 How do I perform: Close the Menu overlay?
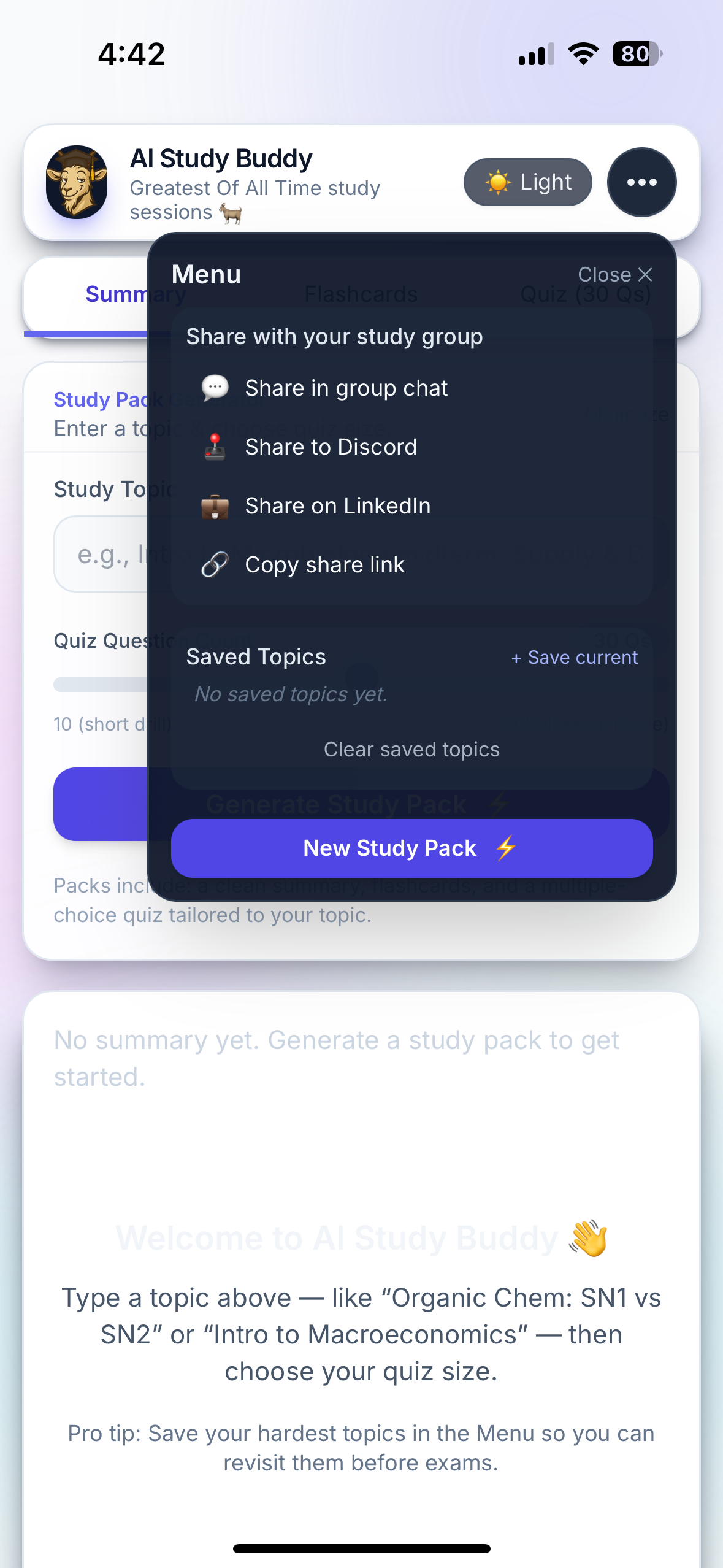(616, 274)
